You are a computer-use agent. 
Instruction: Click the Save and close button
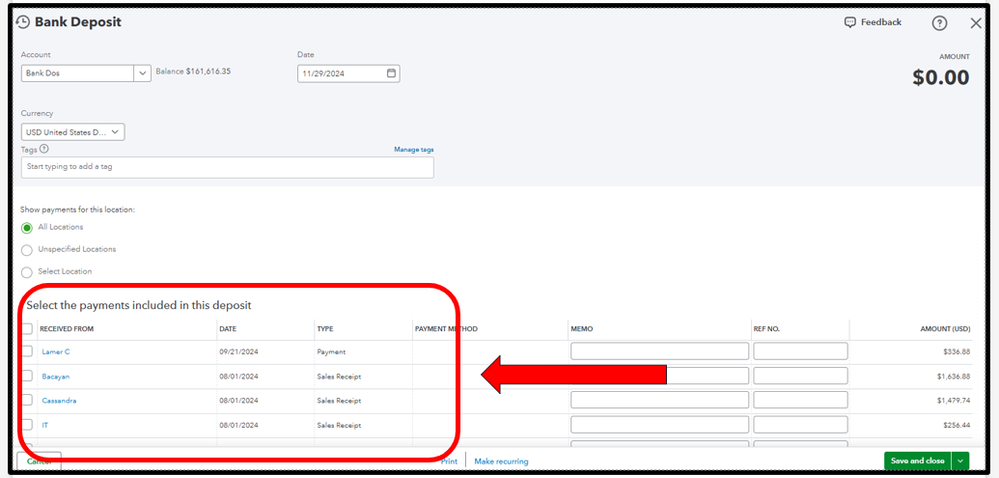pos(917,461)
